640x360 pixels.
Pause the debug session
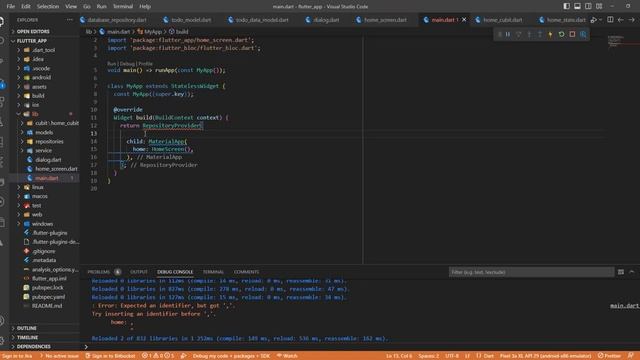tap(508, 34)
